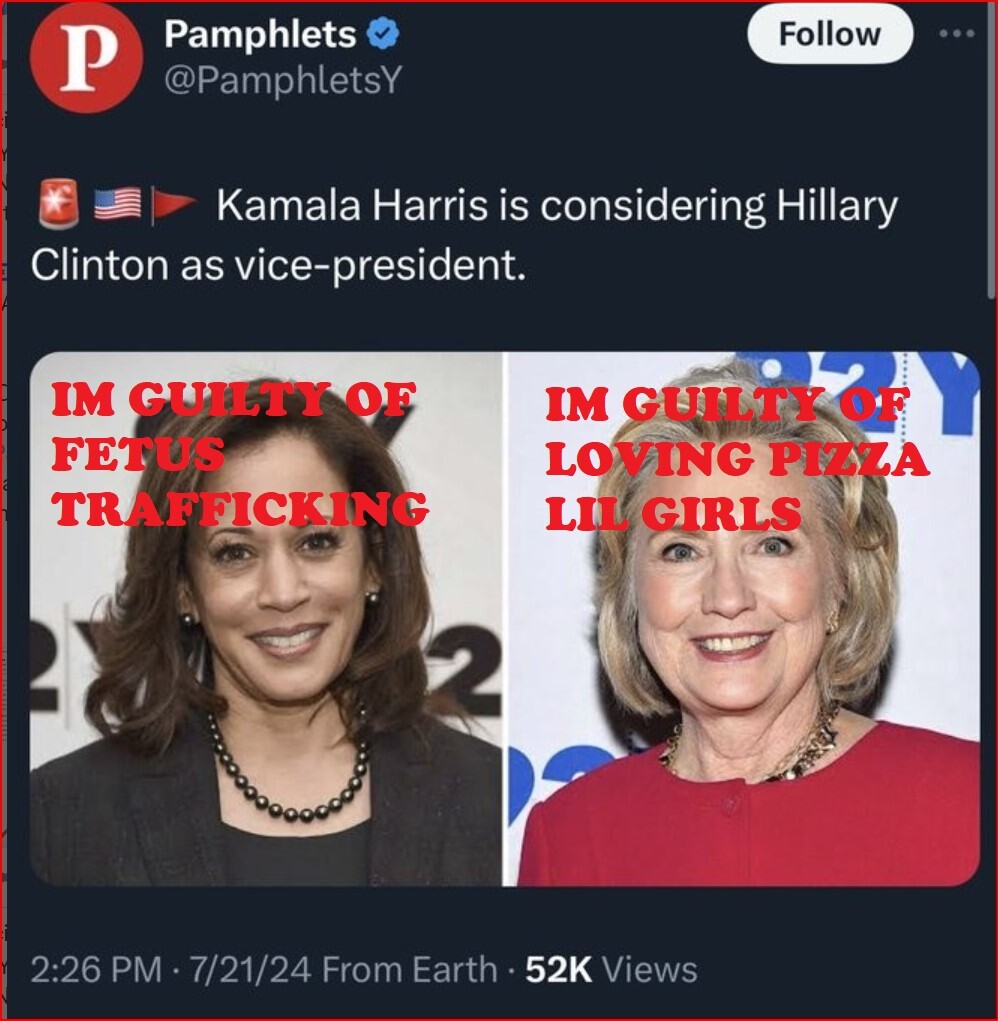This screenshot has width=998, height=1021.
Task: Click the American flag emoji
Action: point(117,204)
